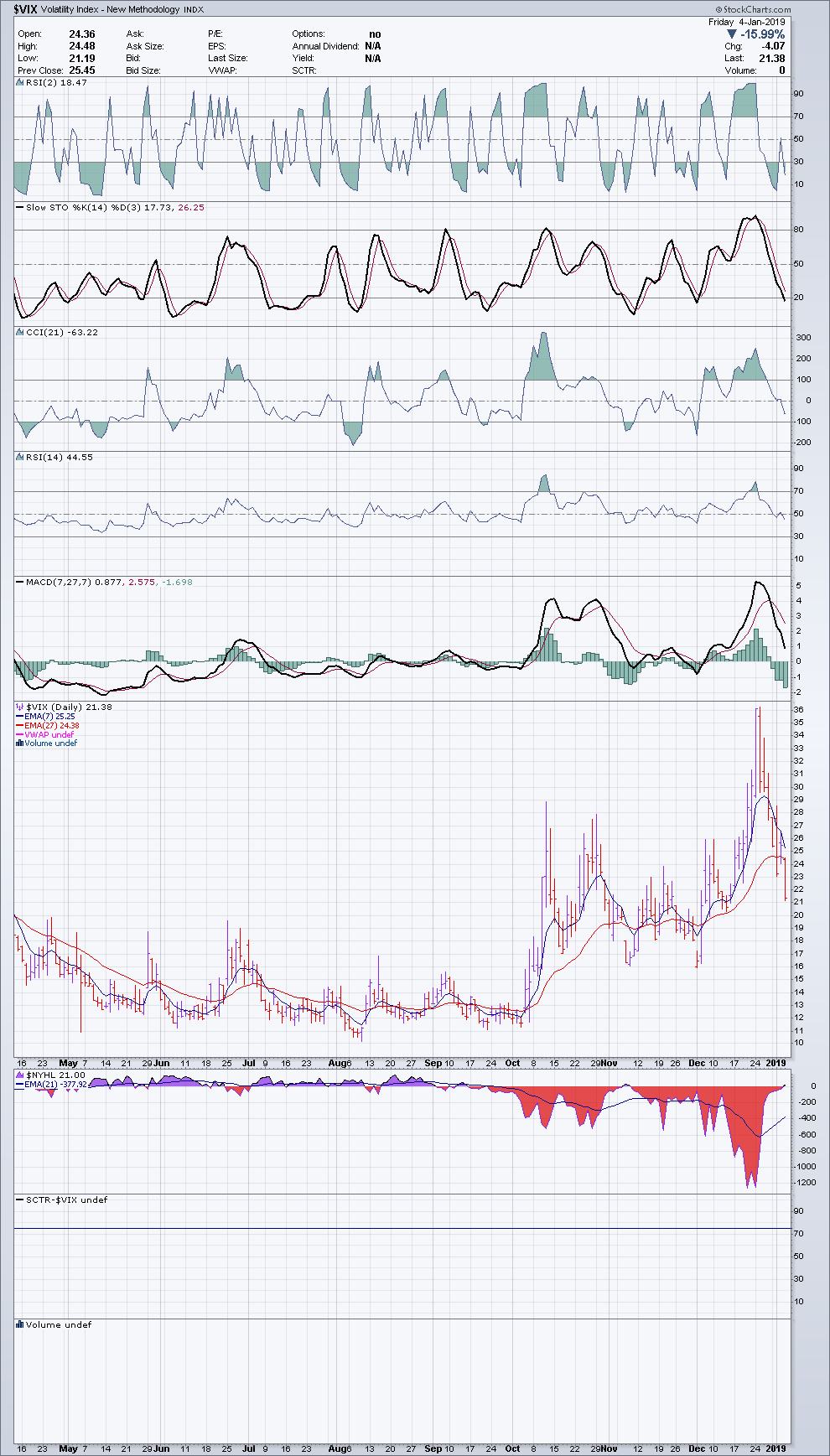
Task: Click the volume bars icon in price legend
Action: tap(20, 744)
